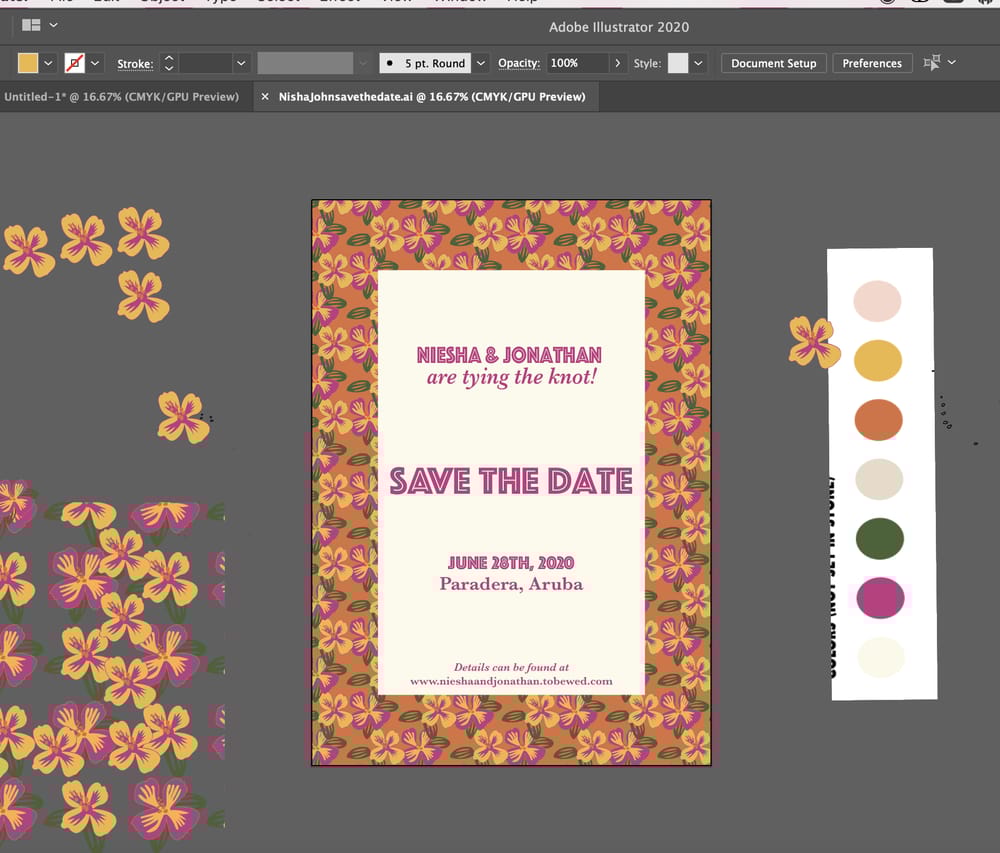Open the Stroke panel via Stroke label
1000x853 pixels.
click(x=135, y=64)
